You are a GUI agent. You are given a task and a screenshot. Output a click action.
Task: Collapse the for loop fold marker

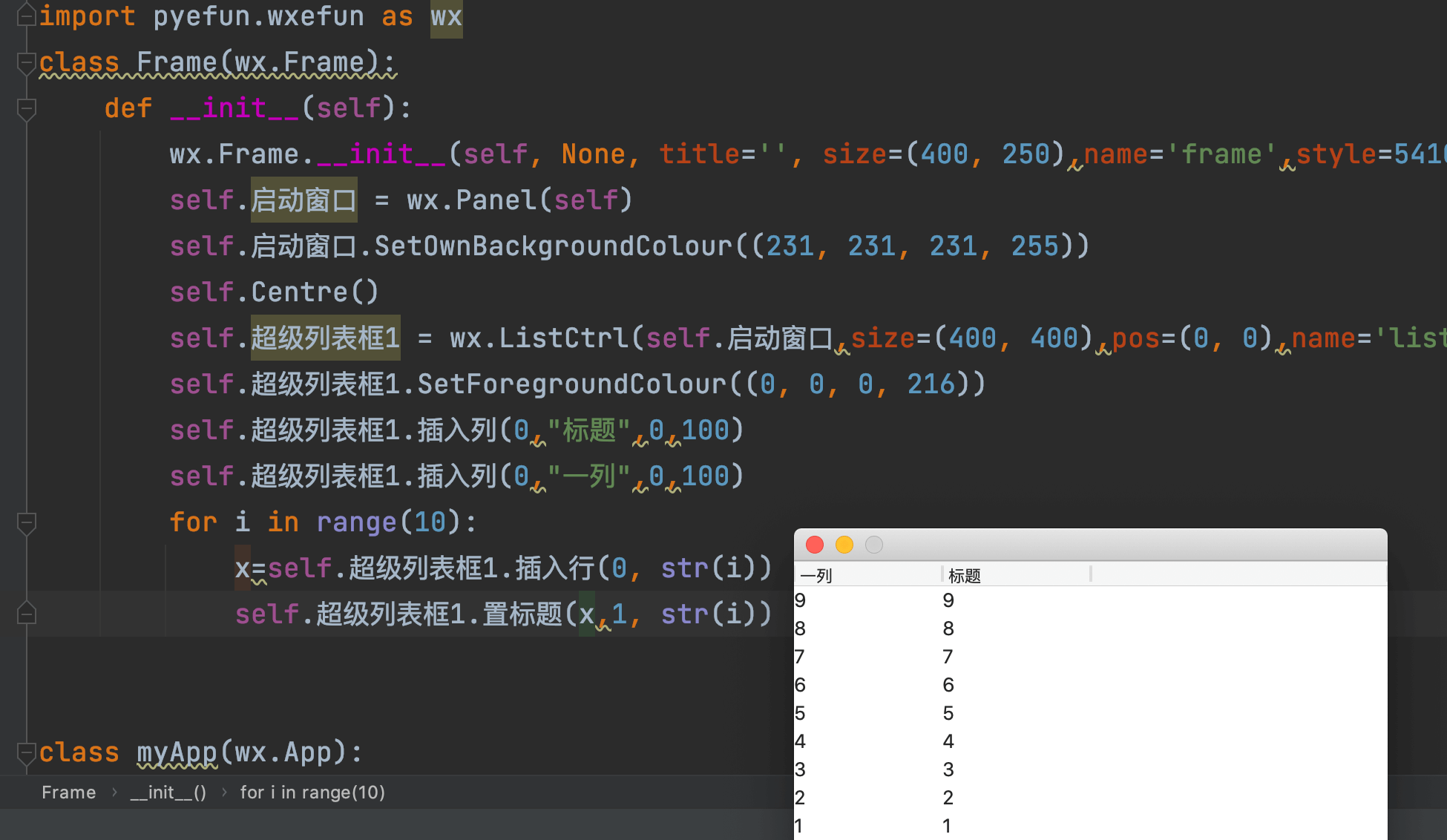[27, 523]
